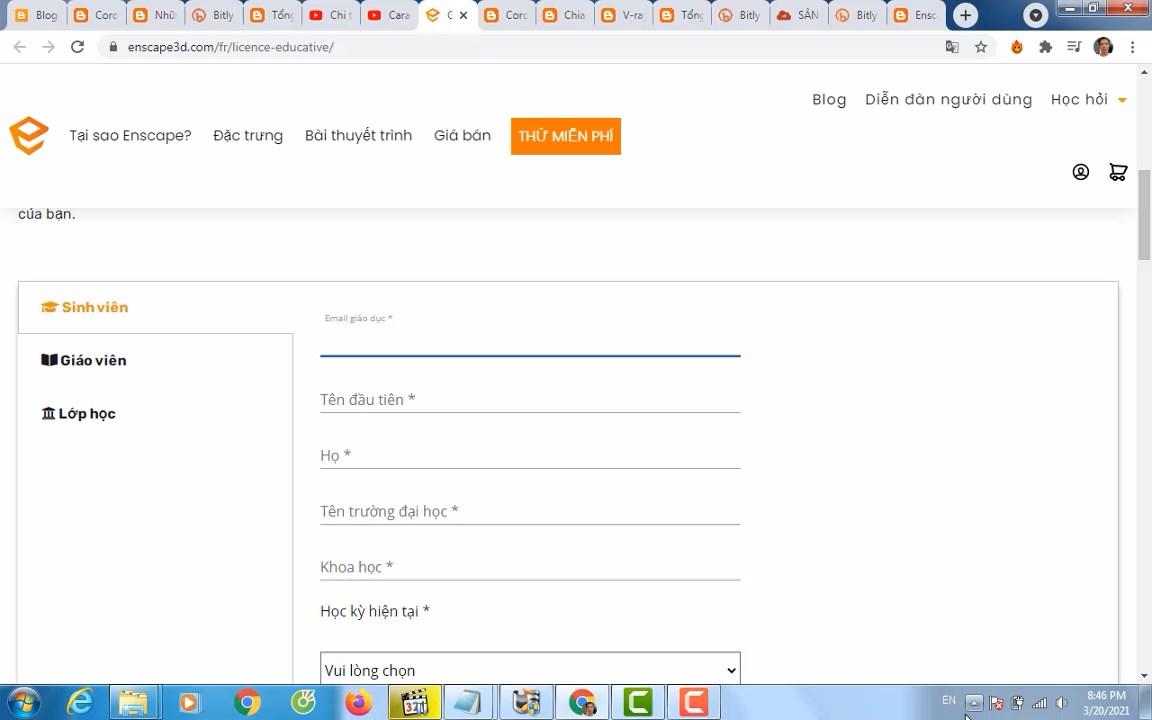This screenshot has height=720, width=1152.
Task: Click the Khoa học input field
Action: [x=530, y=567]
